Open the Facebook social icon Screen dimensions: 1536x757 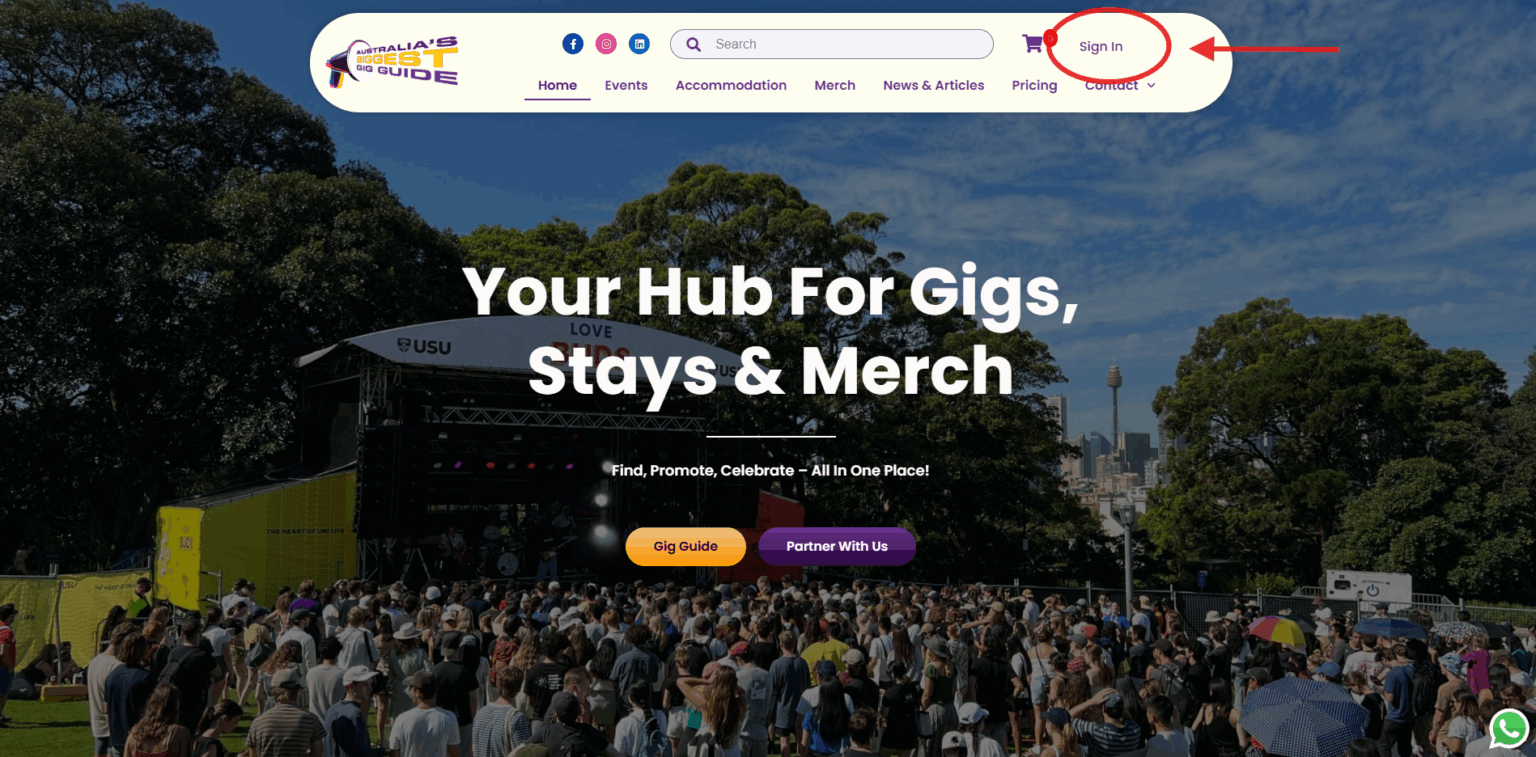pyautogui.click(x=573, y=44)
